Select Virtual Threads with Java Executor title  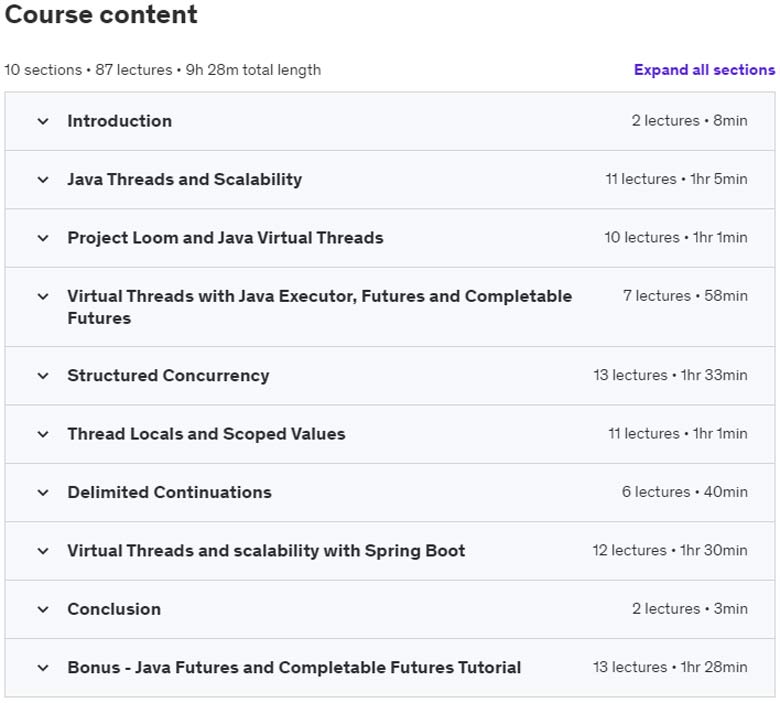[x=319, y=307]
